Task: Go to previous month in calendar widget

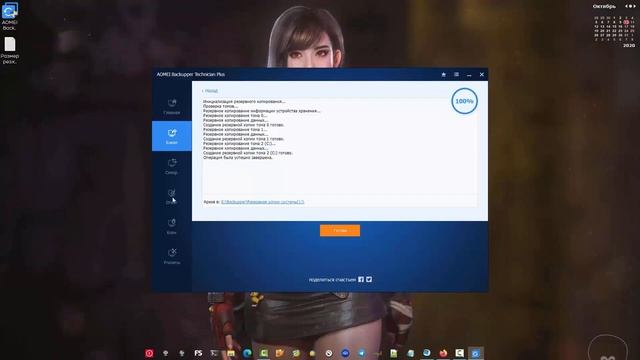Action: (627, 6)
